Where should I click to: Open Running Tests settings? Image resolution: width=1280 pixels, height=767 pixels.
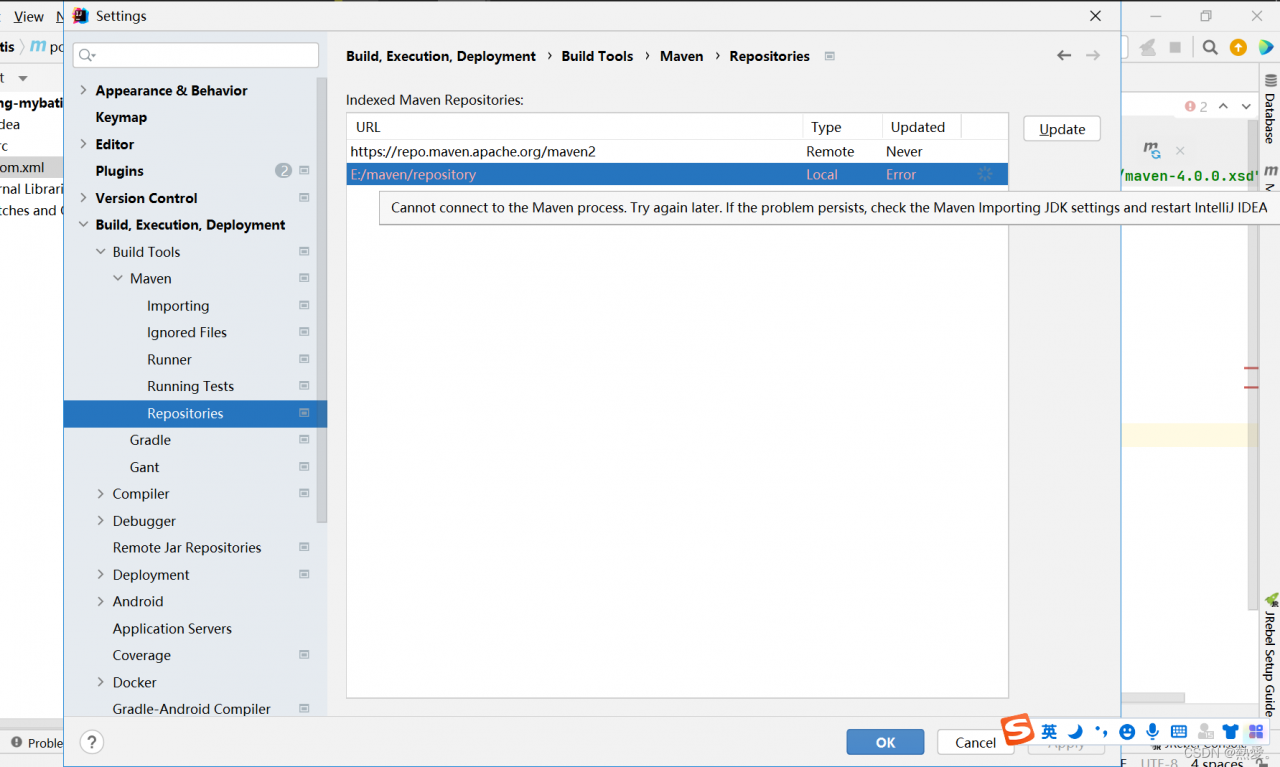190,386
